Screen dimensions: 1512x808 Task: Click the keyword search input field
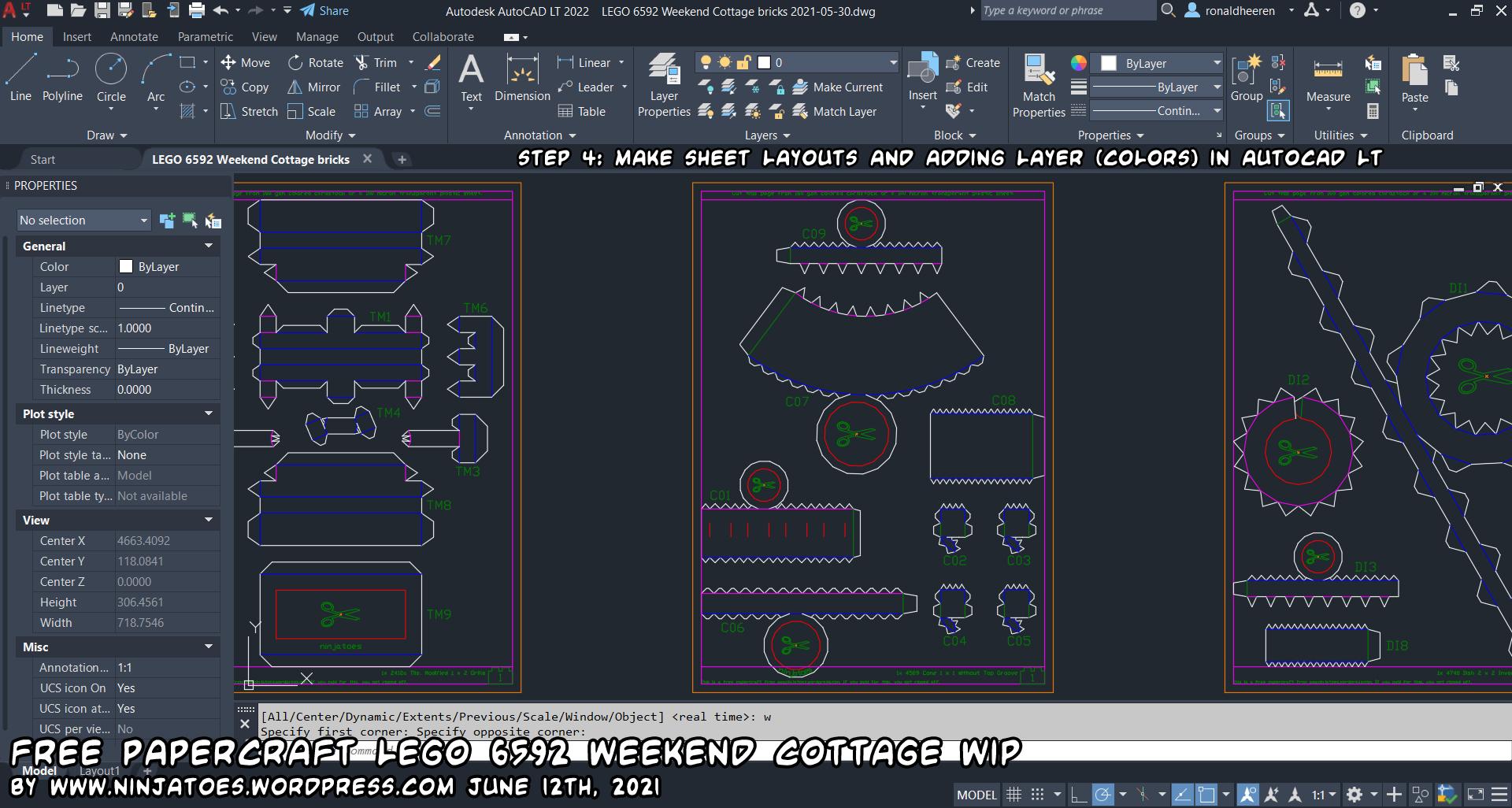(x=1067, y=10)
